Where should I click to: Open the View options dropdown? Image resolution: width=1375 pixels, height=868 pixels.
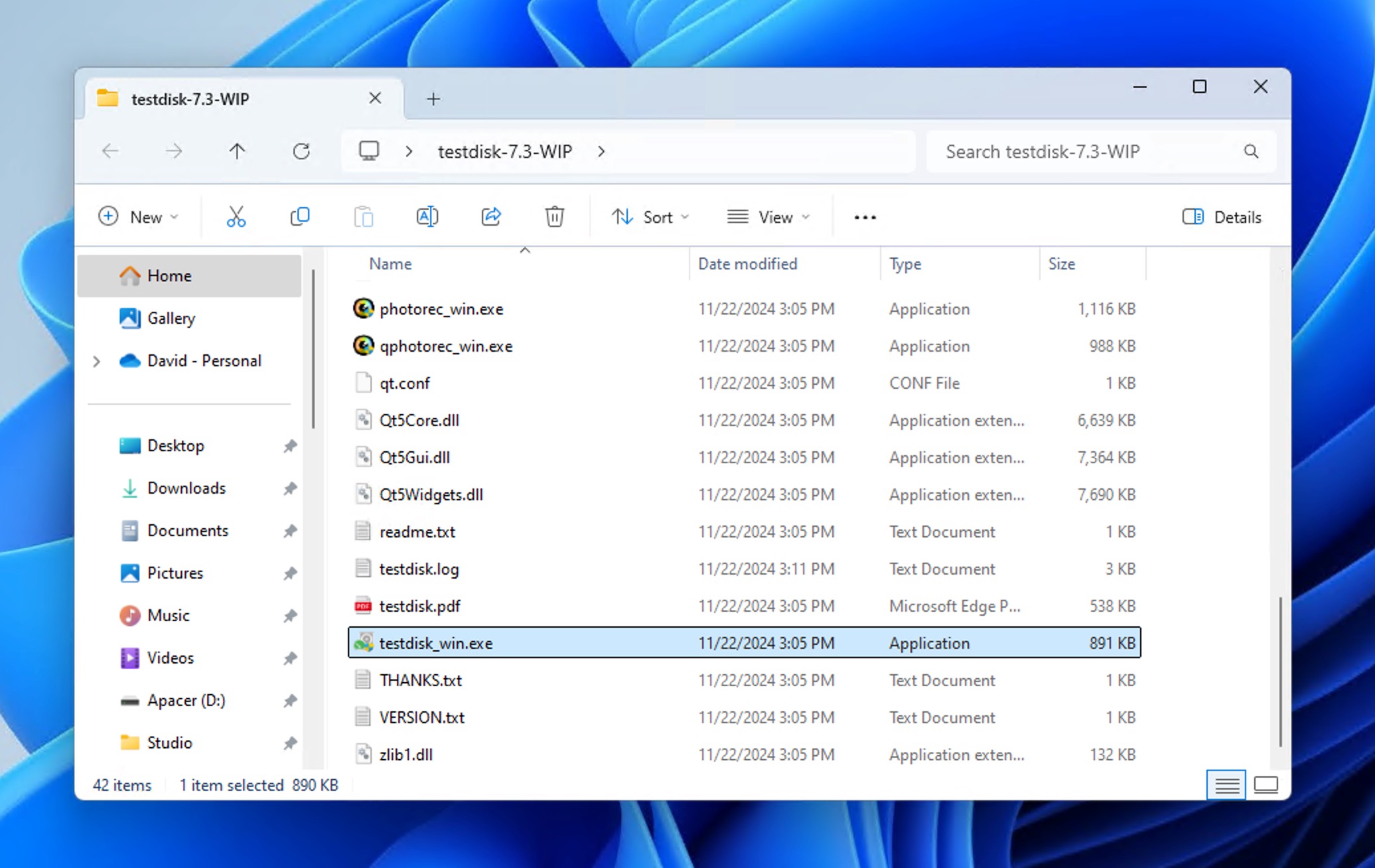tap(768, 216)
